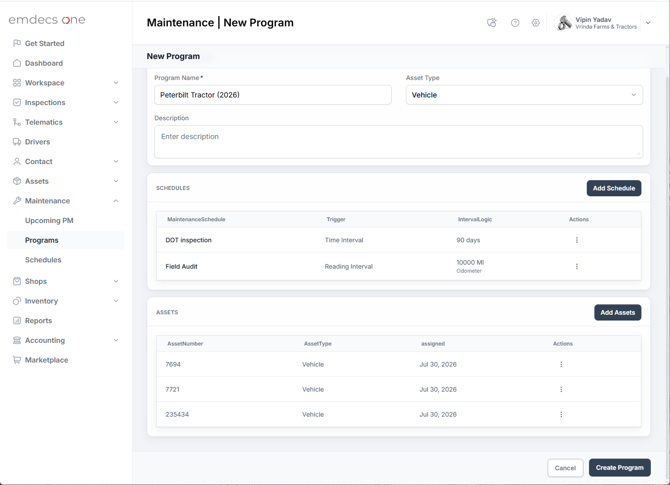Click the chat assistant icon in header

tap(492, 23)
